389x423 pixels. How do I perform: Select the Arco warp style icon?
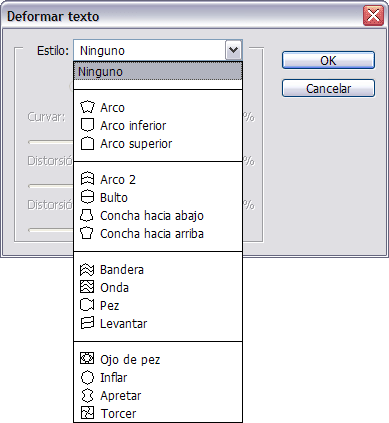(87, 107)
